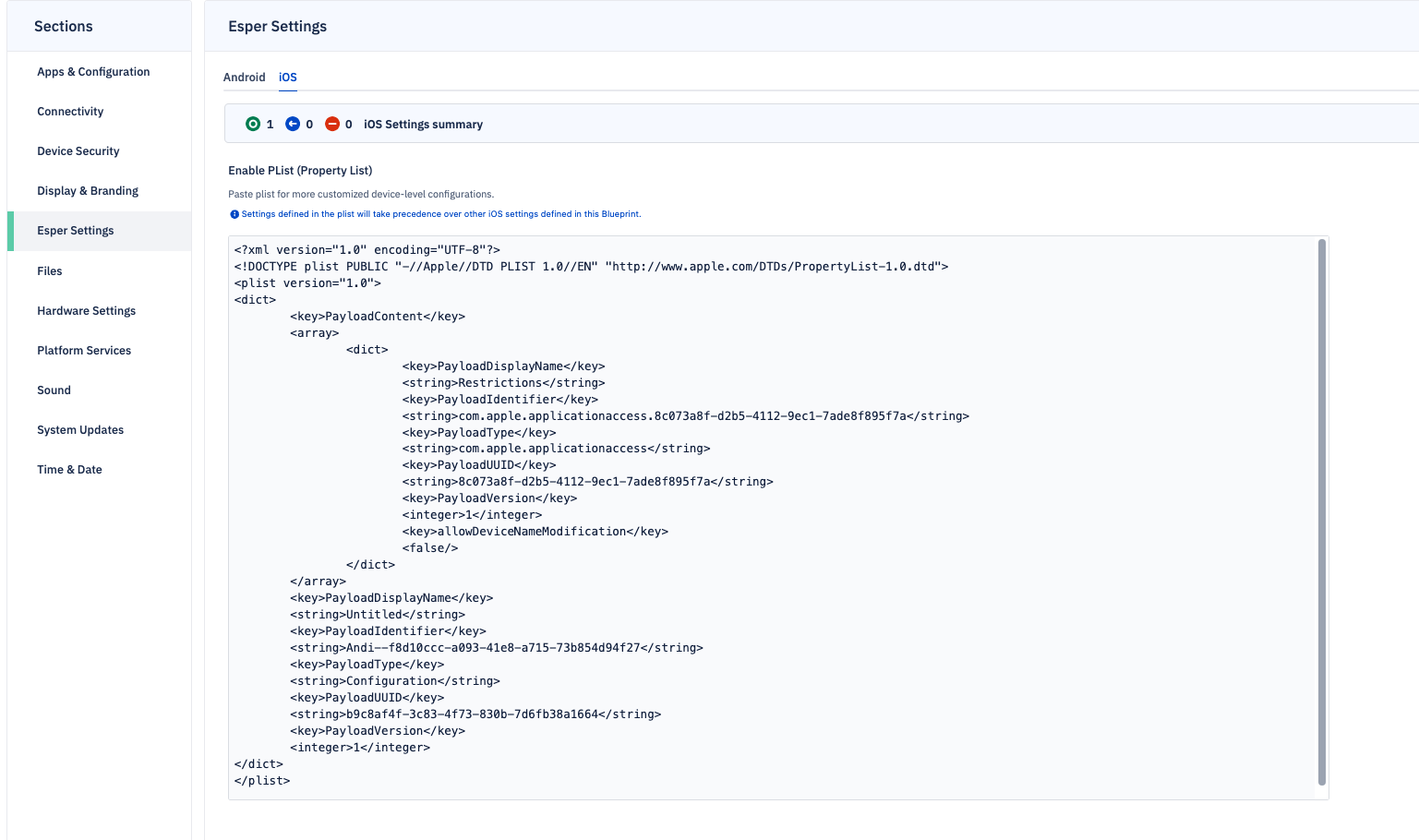Click the closing </plist> tag line

[262, 781]
